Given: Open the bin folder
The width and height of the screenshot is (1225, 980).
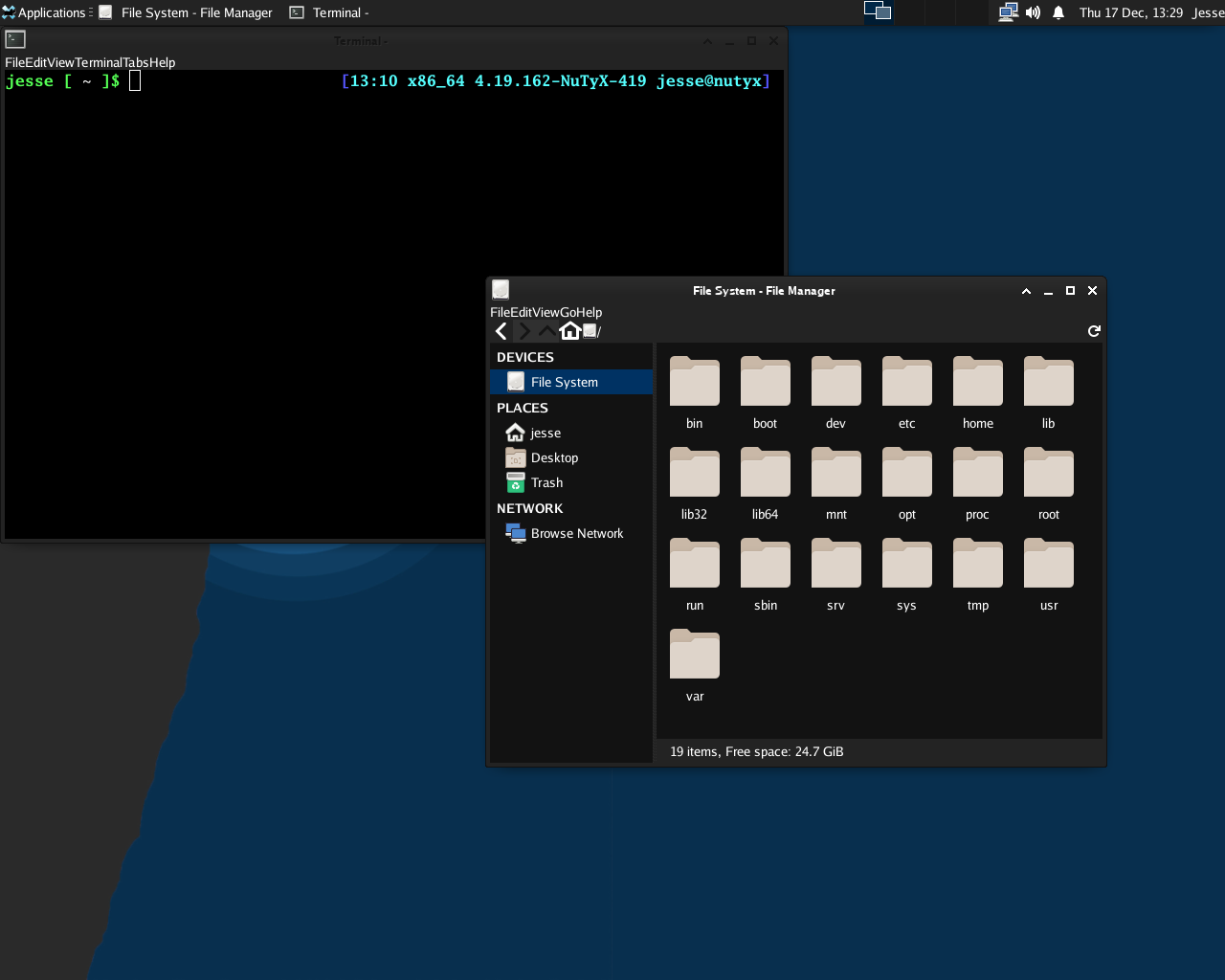Looking at the screenshot, I should coord(695,393).
